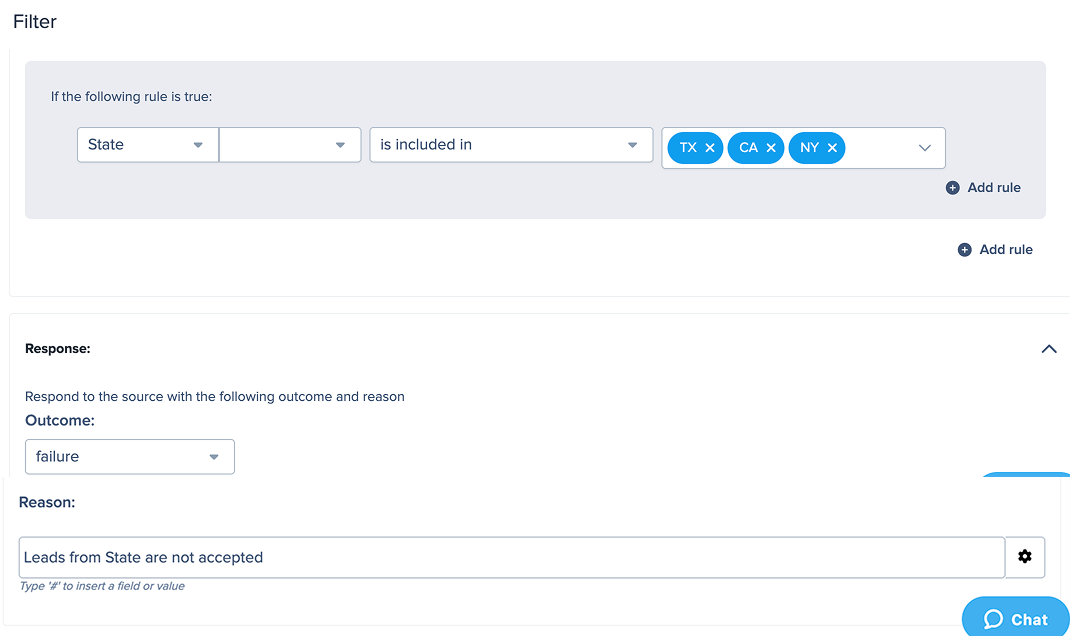Select the CA tag label

748,148
